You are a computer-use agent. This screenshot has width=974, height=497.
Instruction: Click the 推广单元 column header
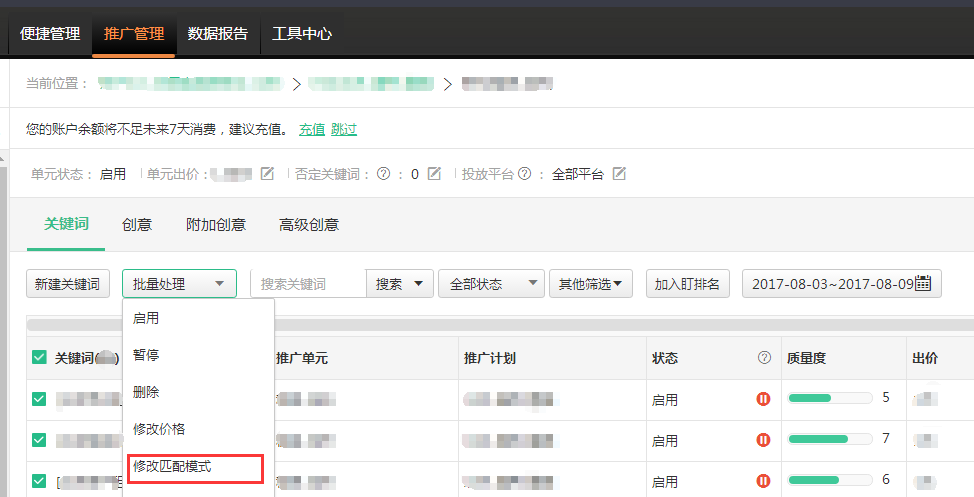point(302,358)
